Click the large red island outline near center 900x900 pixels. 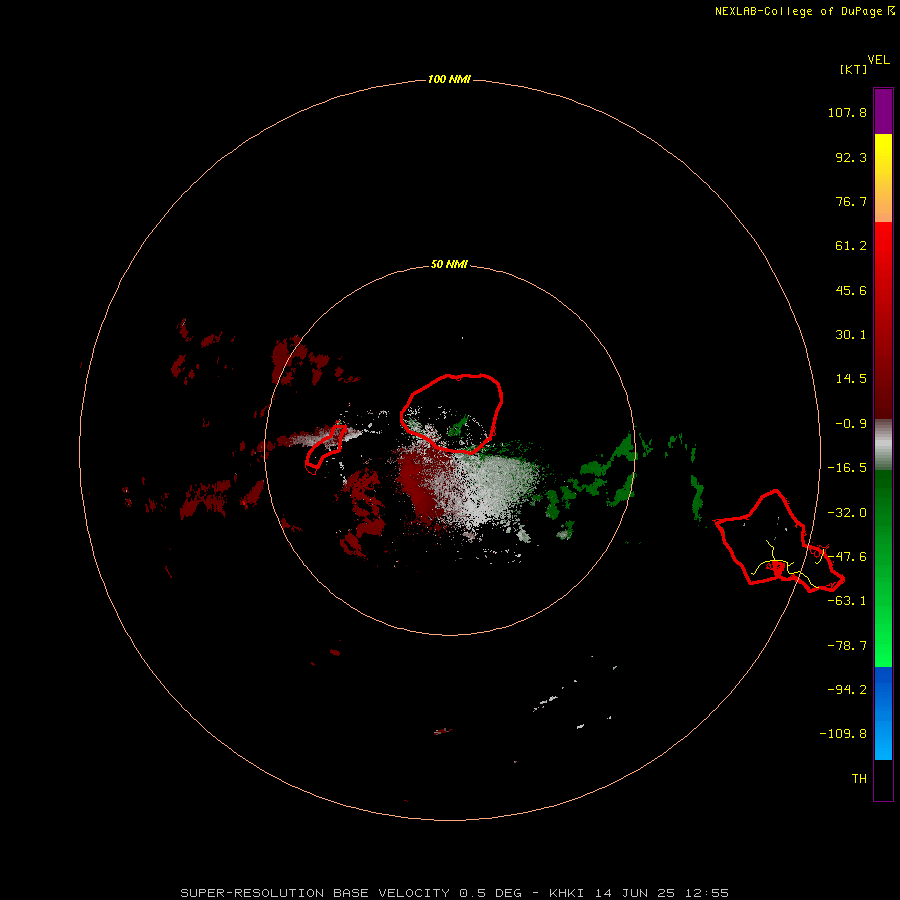(452, 413)
